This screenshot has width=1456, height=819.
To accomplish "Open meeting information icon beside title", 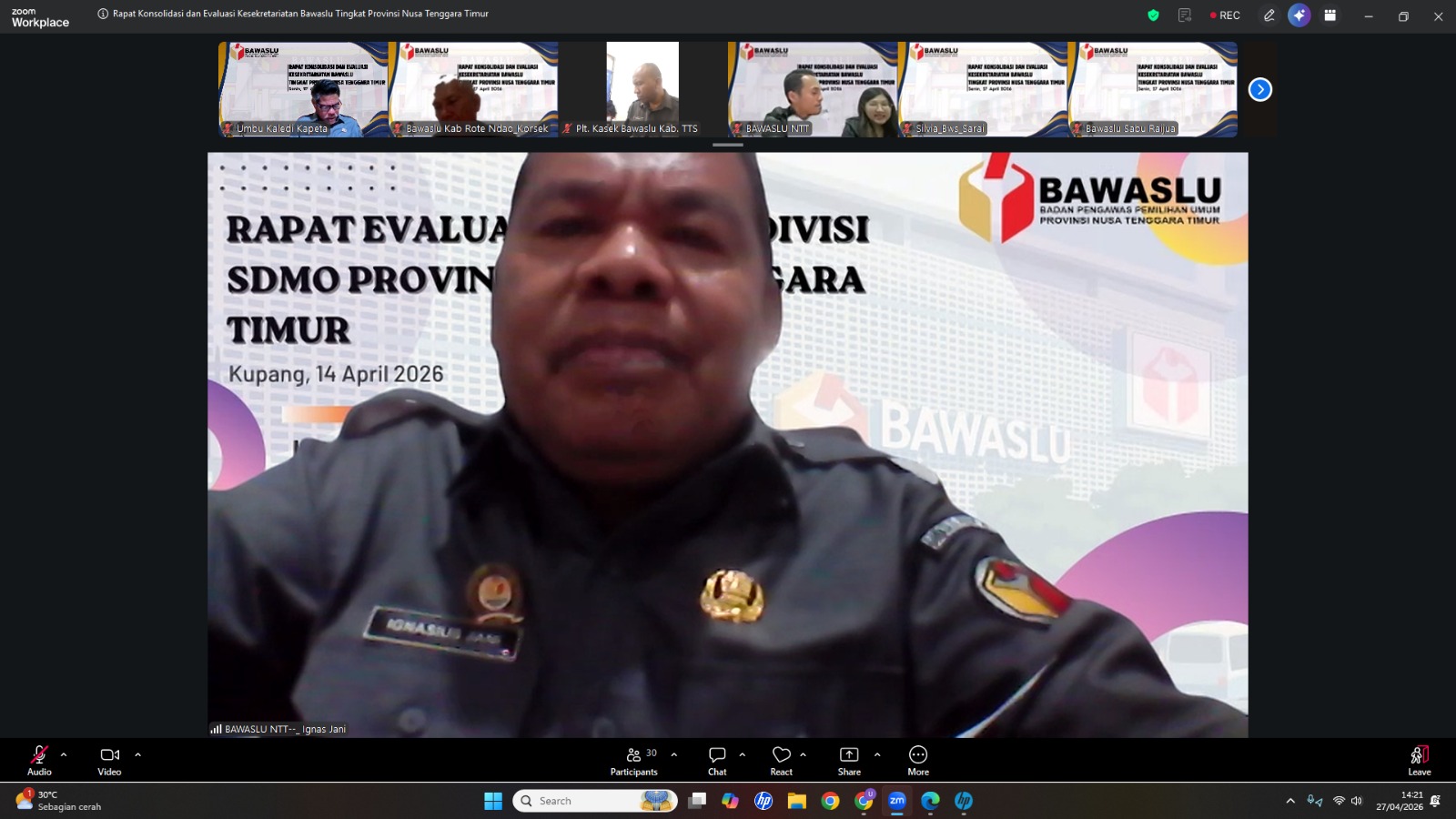I will click(103, 14).
